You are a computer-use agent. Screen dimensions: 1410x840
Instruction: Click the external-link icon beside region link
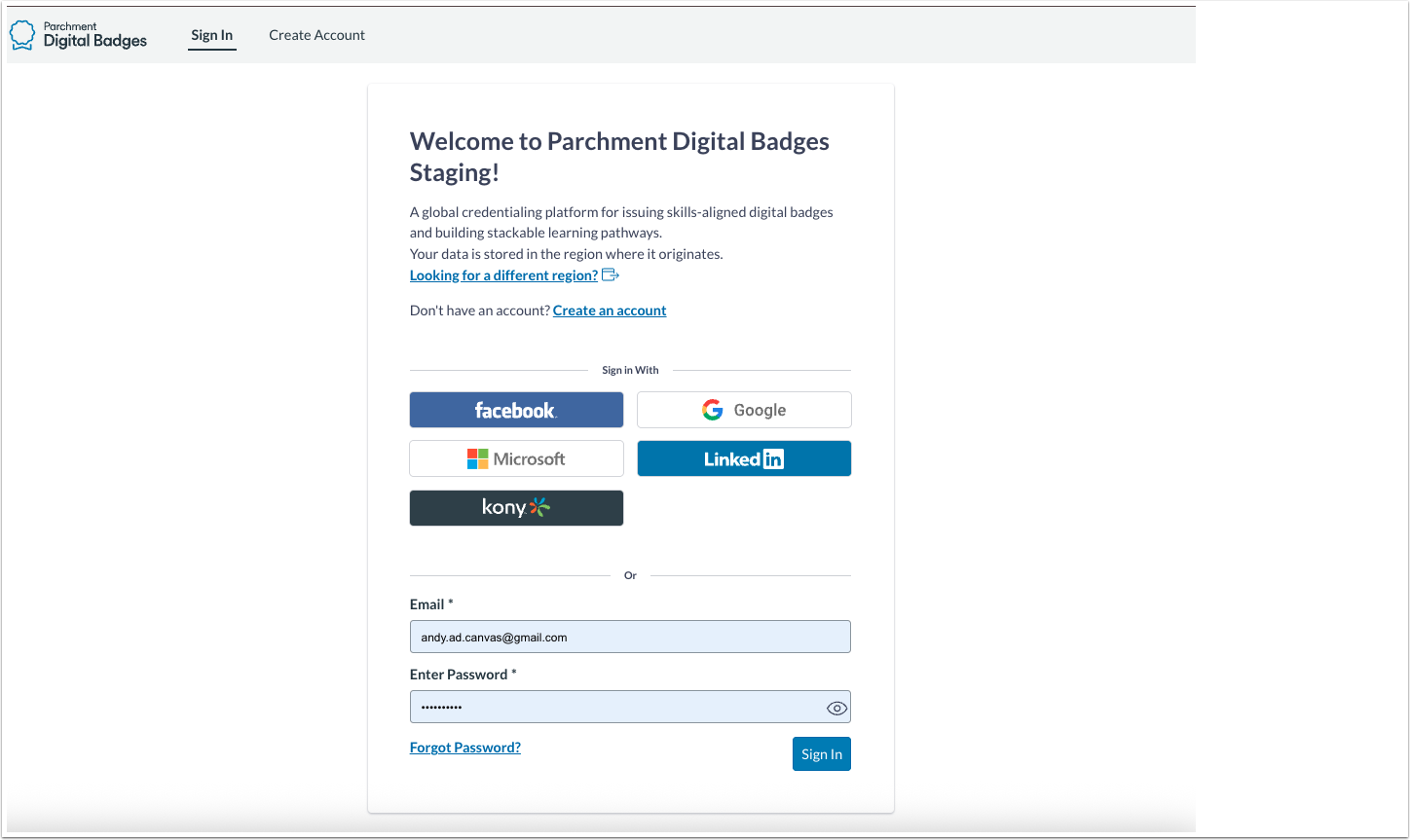(611, 274)
